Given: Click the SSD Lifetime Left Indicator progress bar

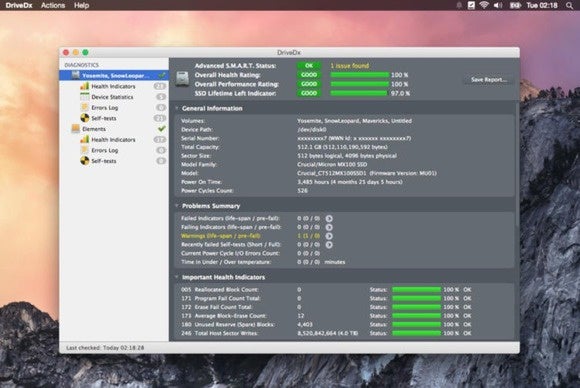Looking at the screenshot, I should 359,93.
